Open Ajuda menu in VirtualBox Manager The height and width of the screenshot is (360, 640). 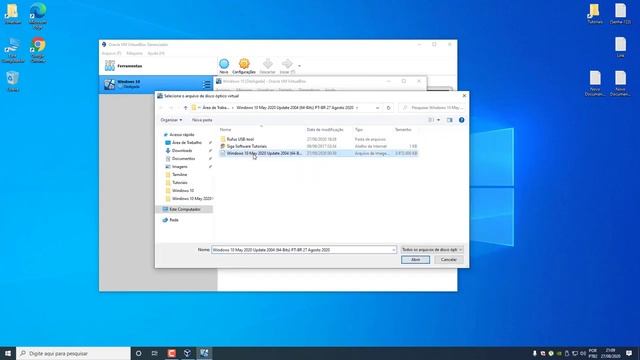click(x=156, y=53)
